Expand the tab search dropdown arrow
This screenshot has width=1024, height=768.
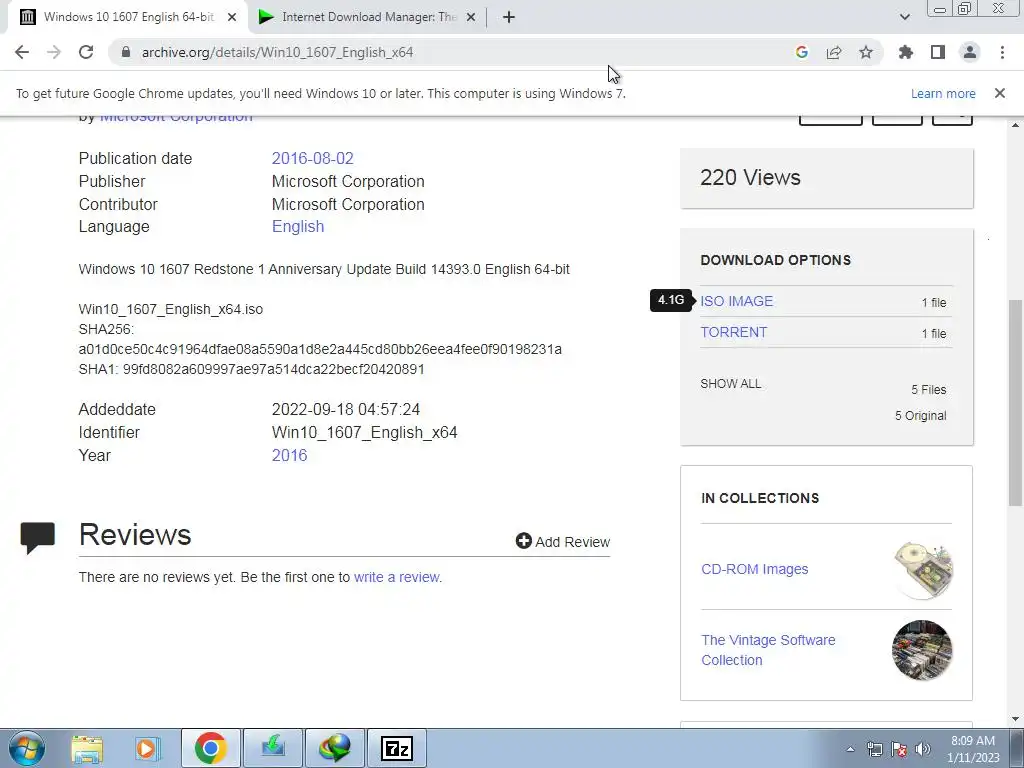(x=904, y=17)
